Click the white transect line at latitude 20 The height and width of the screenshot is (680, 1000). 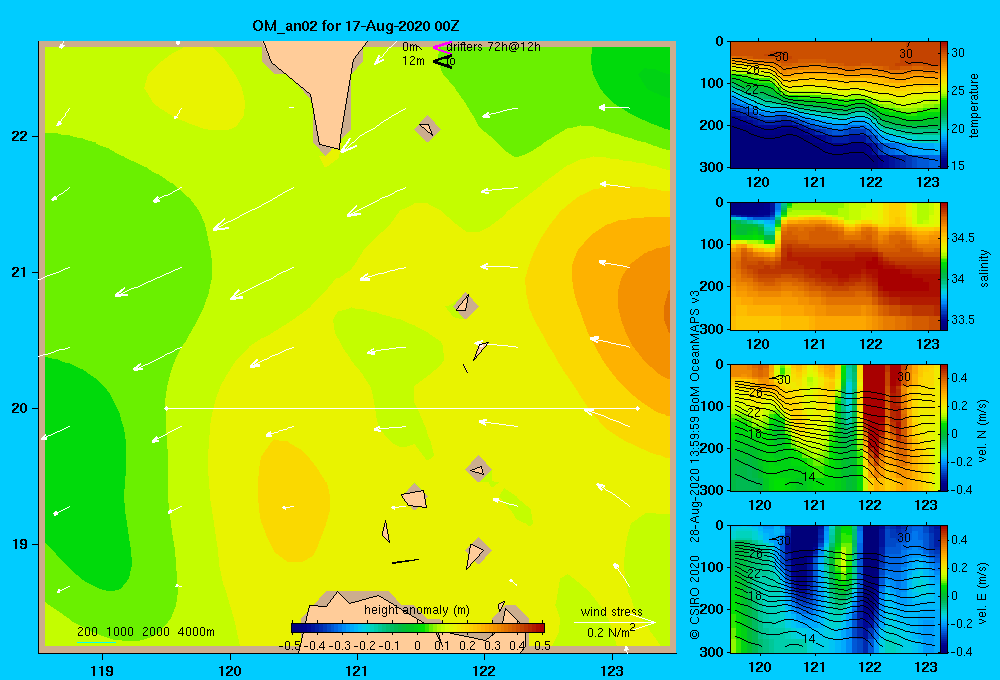[402, 408]
